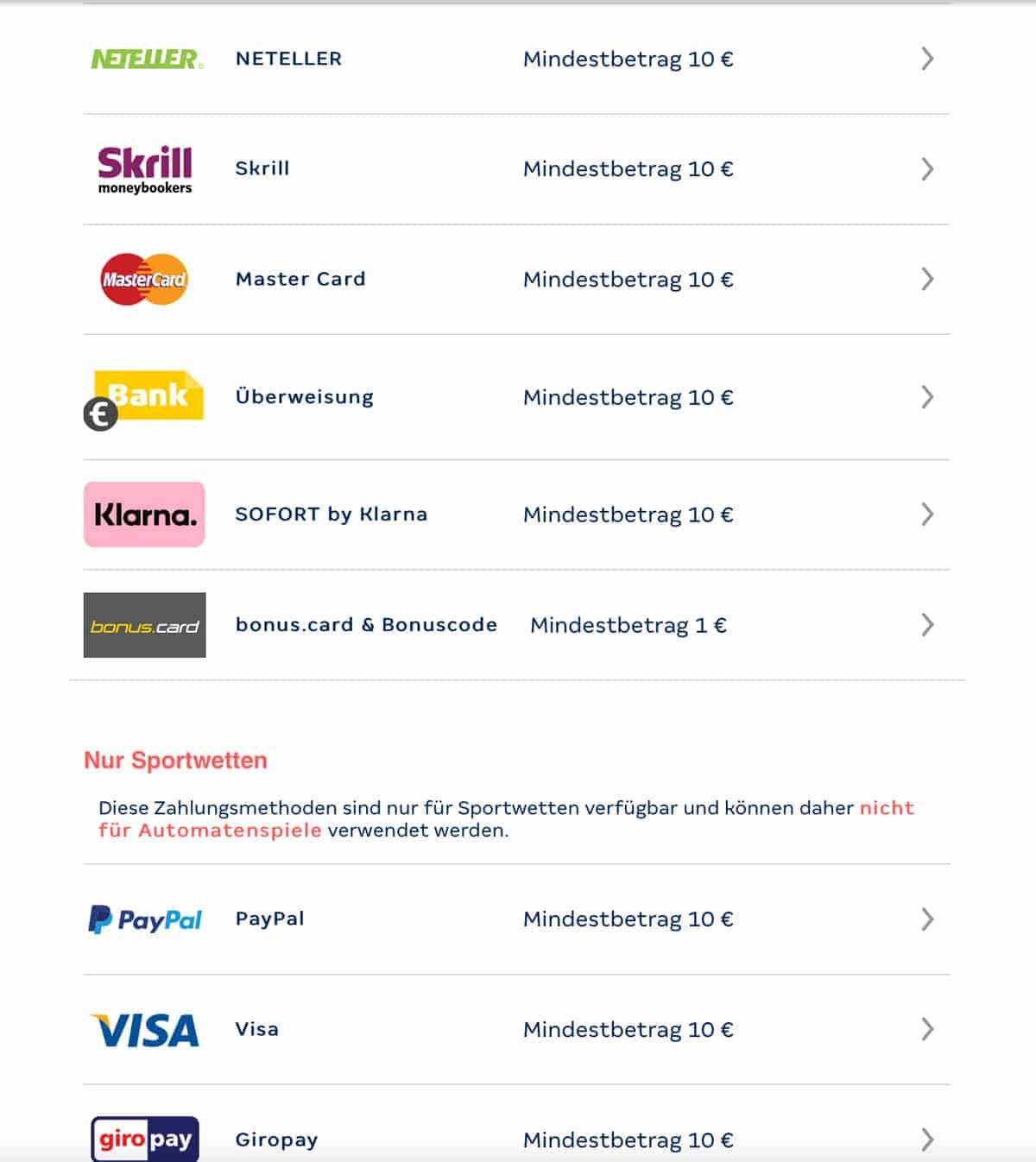Expand the Überweisung row chevron
This screenshot has height=1162, width=1036.
[927, 397]
